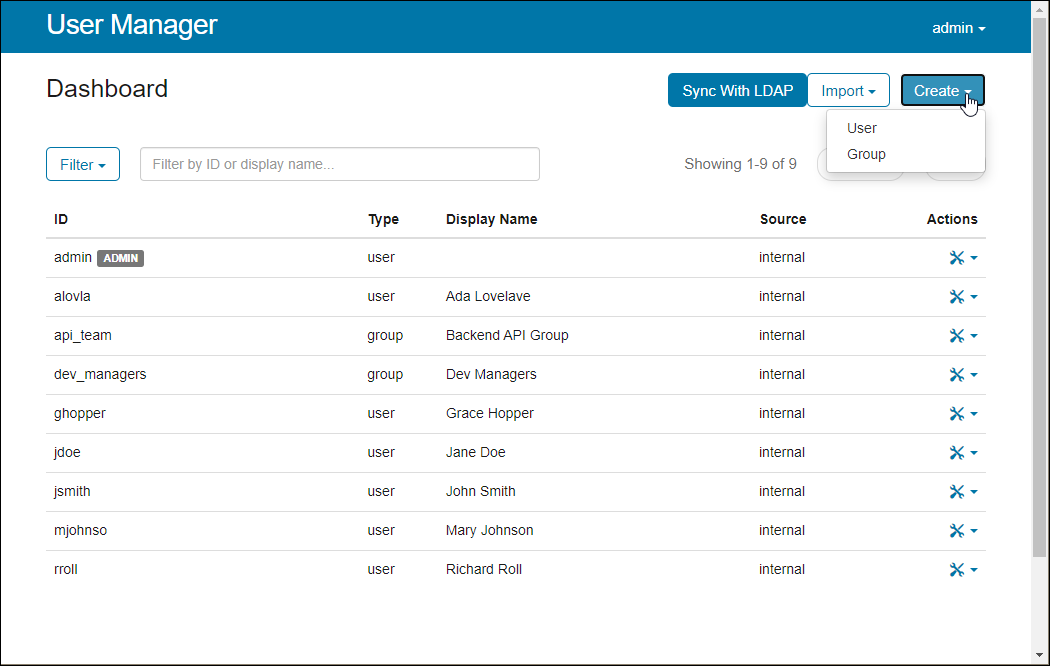
Task: Open the Import dropdown menu
Action: 848,91
